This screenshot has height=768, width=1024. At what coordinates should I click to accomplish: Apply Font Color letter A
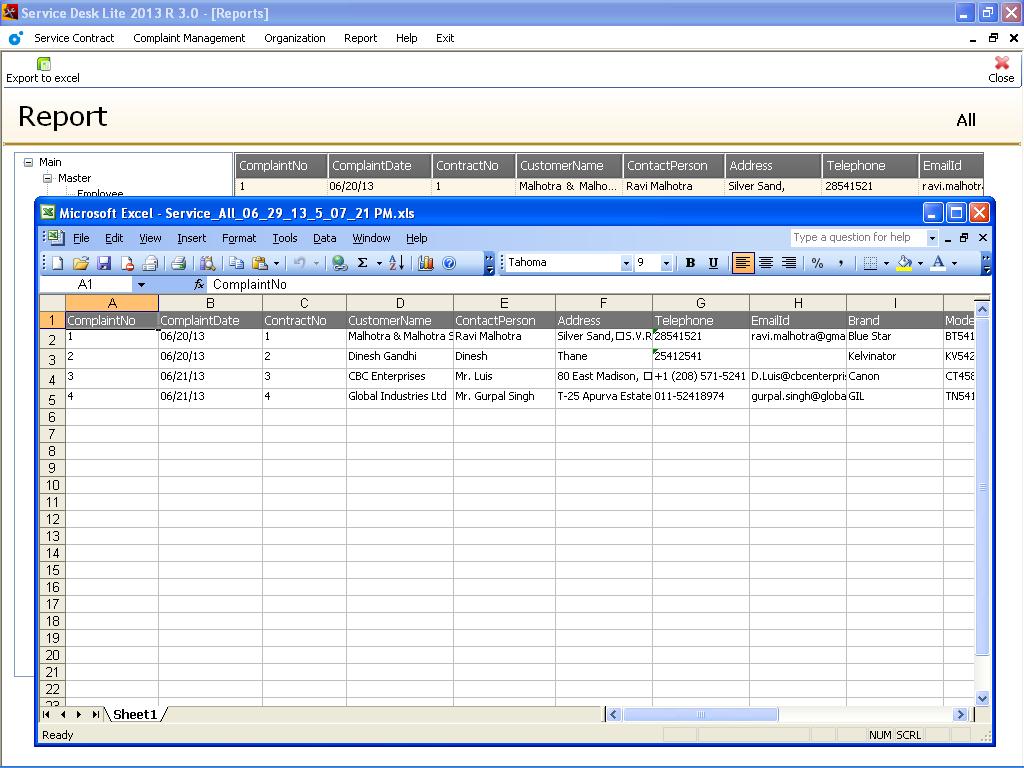[938, 263]
